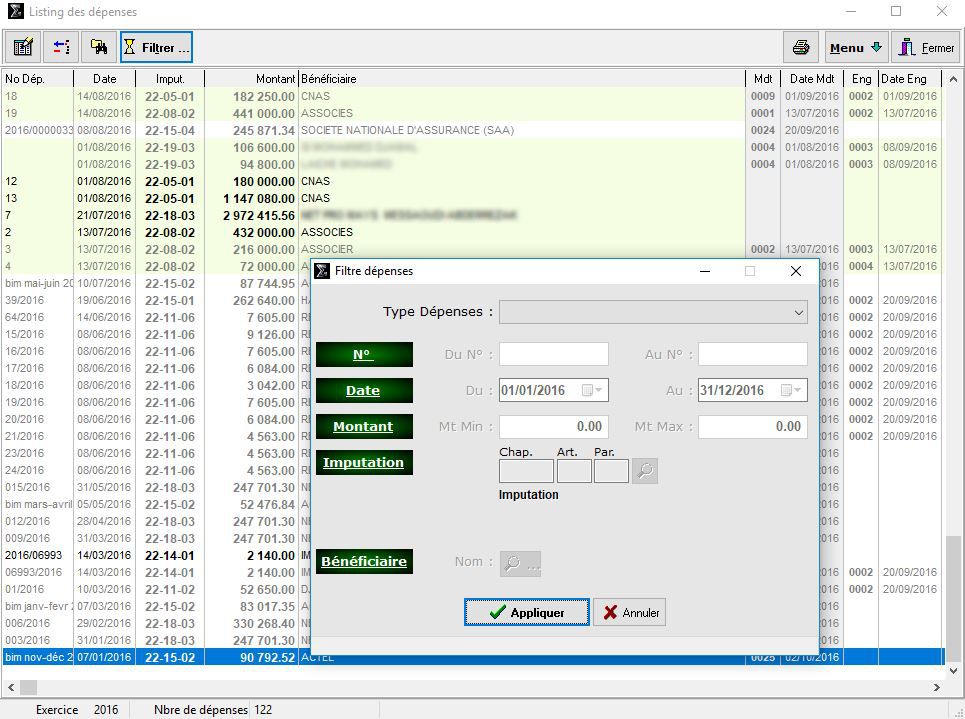The image size is (965, 719).
Task: Click the Date Mdt column header
Action: click(x=812, y=79)
